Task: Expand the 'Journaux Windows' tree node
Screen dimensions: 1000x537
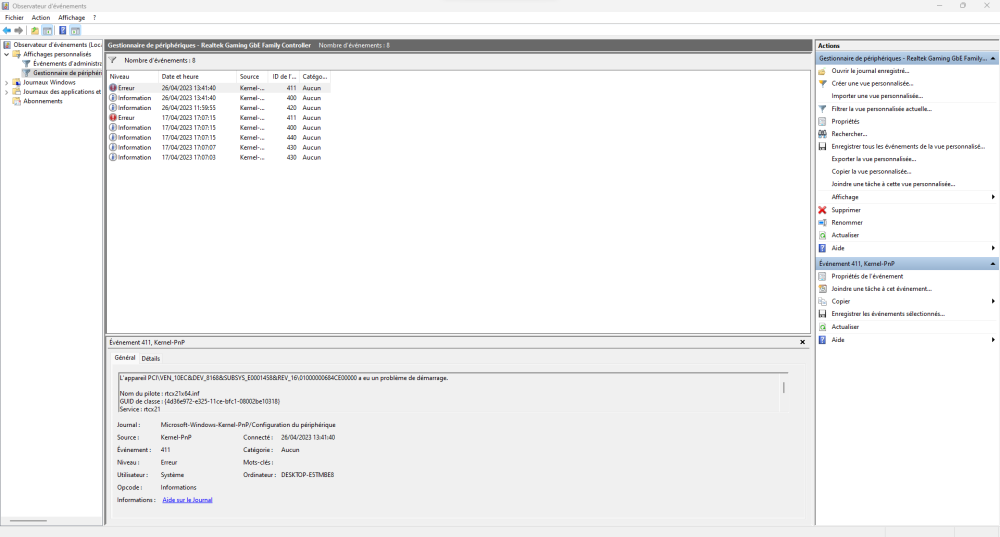Action: pos(7,82)
